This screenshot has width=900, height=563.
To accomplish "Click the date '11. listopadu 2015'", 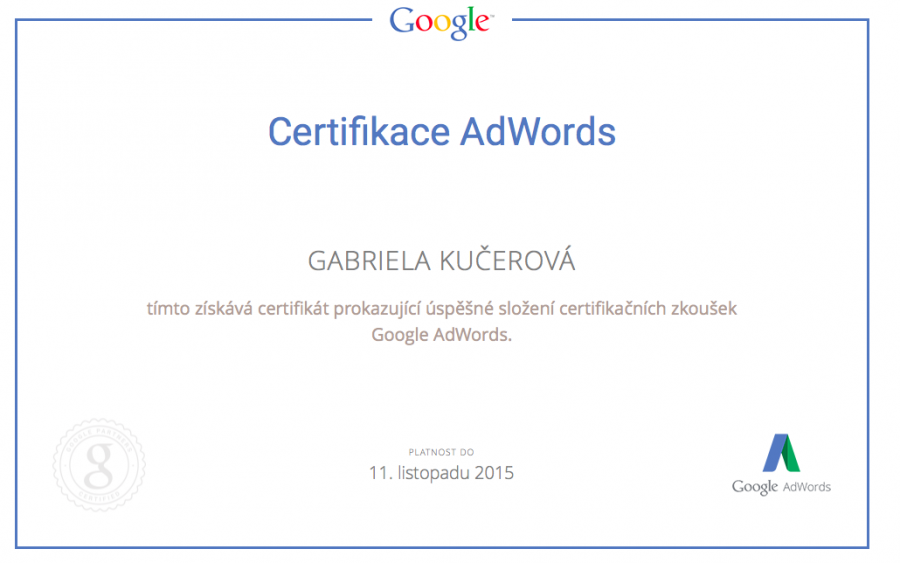I will coord(441,473).
